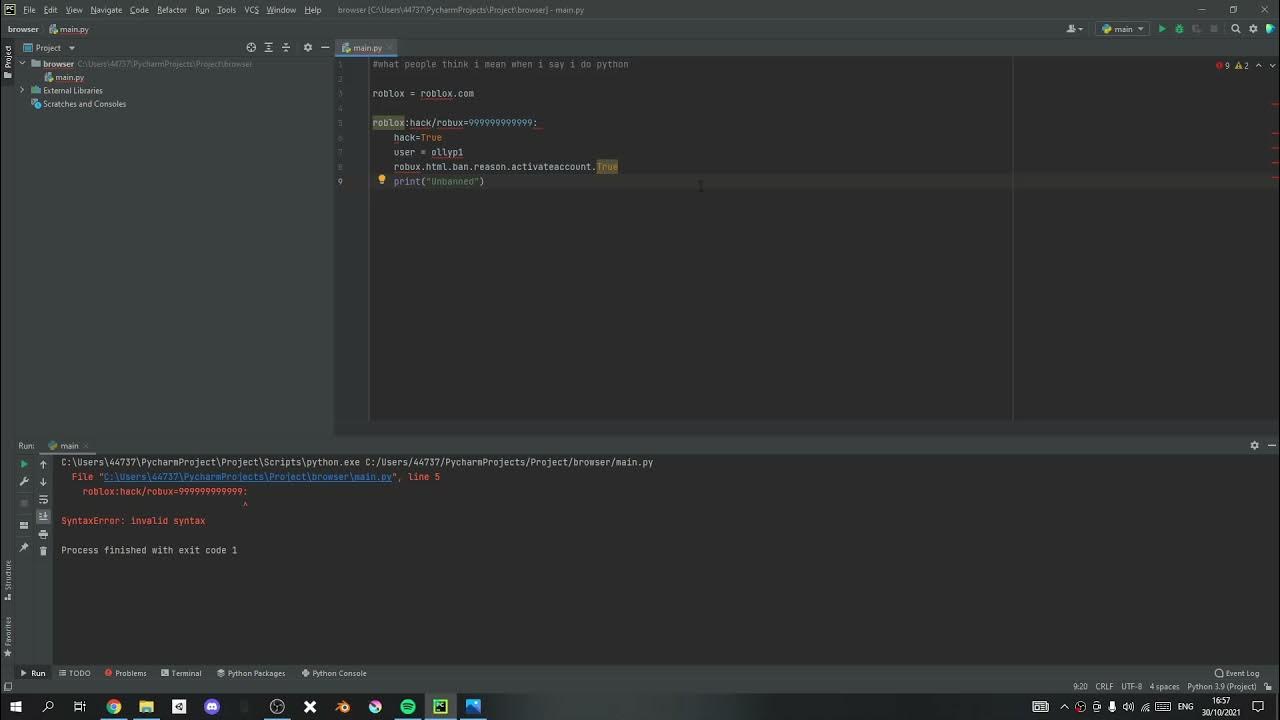Open run configuration wrench in the Run panel
This screenshot has width=1280, height=720.
(x=24, y=481)
